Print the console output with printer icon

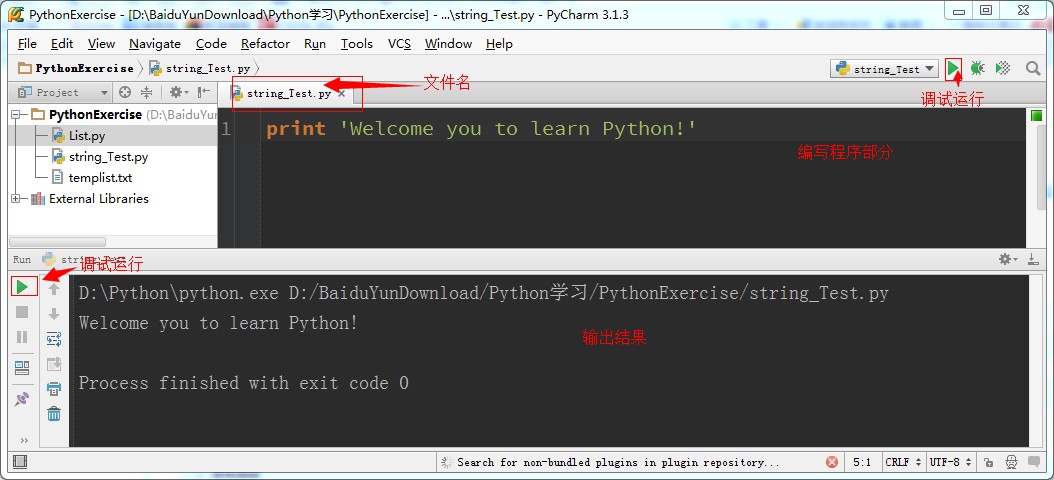click(54, 389)
